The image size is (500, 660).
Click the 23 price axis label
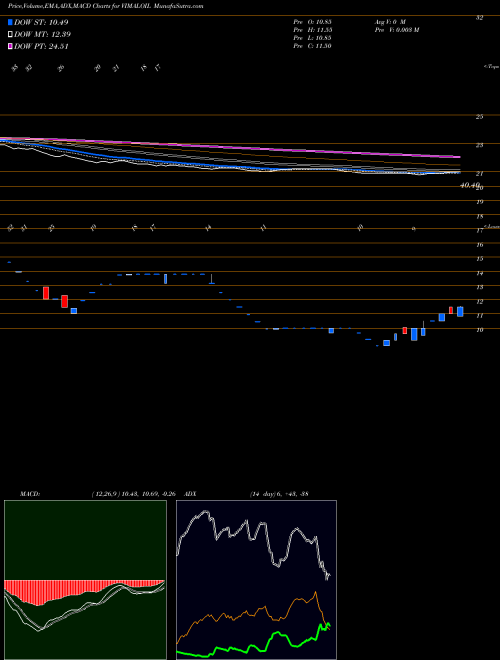[479, 145]
